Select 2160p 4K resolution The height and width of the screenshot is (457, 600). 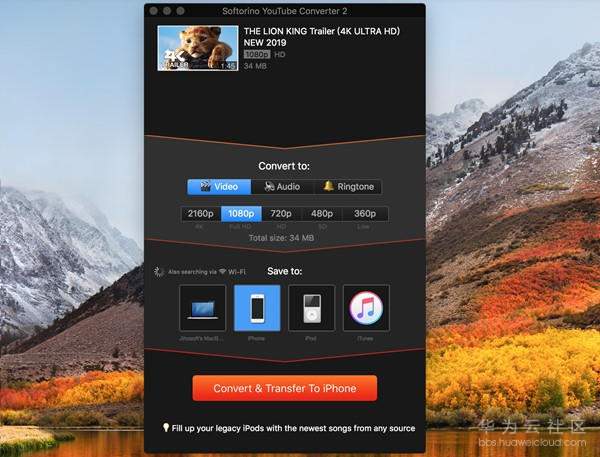[201, 214]
